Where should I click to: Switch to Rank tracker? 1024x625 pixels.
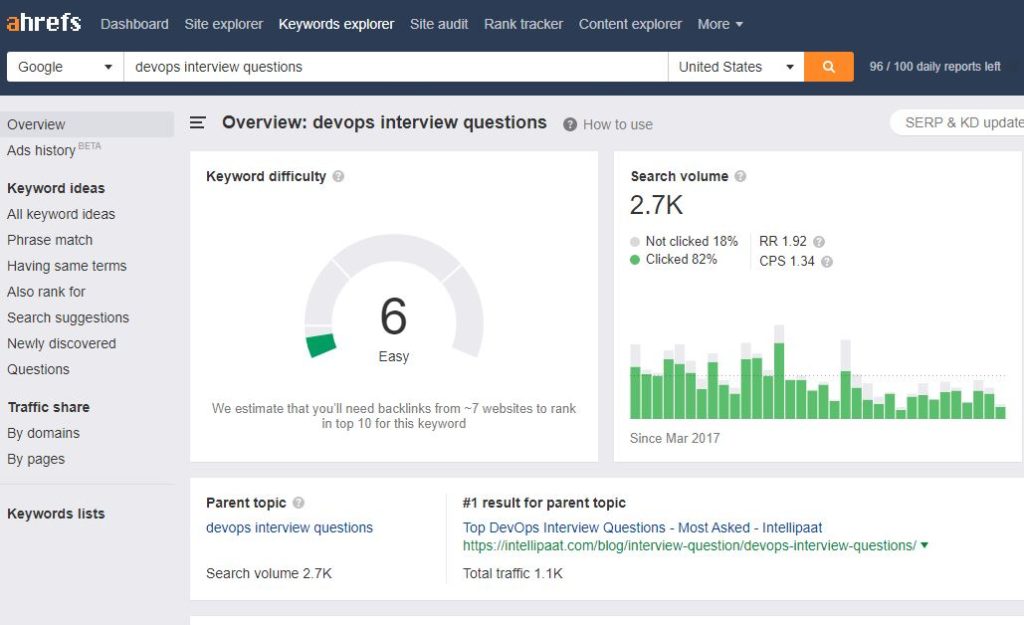tap(523, 24)
